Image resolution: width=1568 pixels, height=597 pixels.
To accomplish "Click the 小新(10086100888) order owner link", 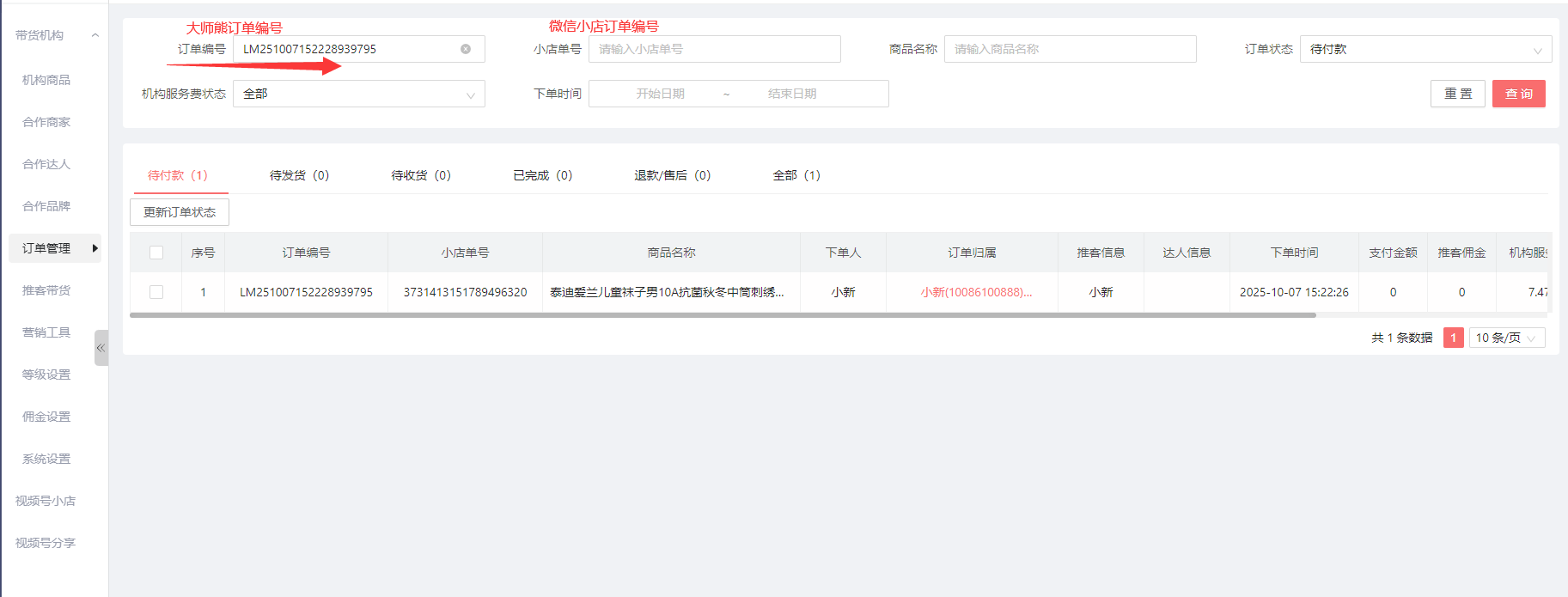I will 976,292.
